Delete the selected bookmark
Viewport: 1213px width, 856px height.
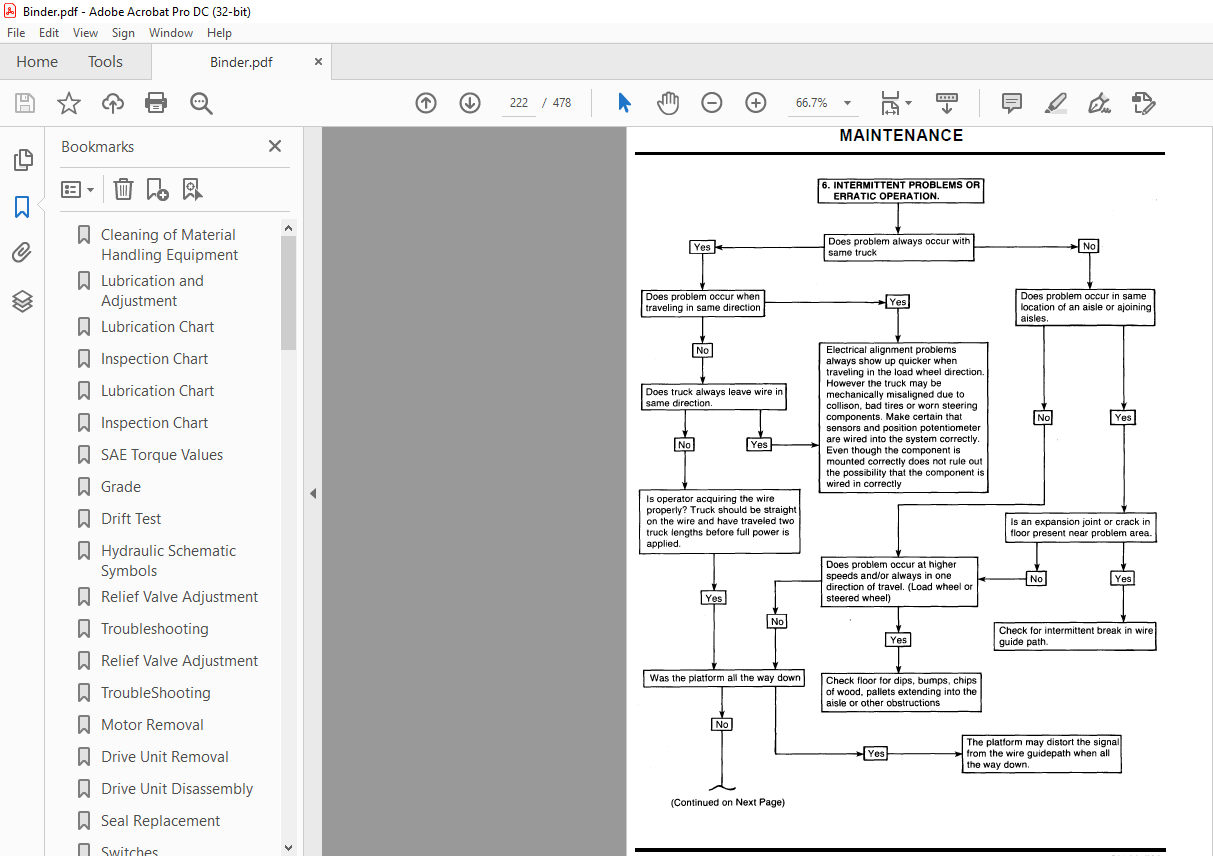point(123,189)
